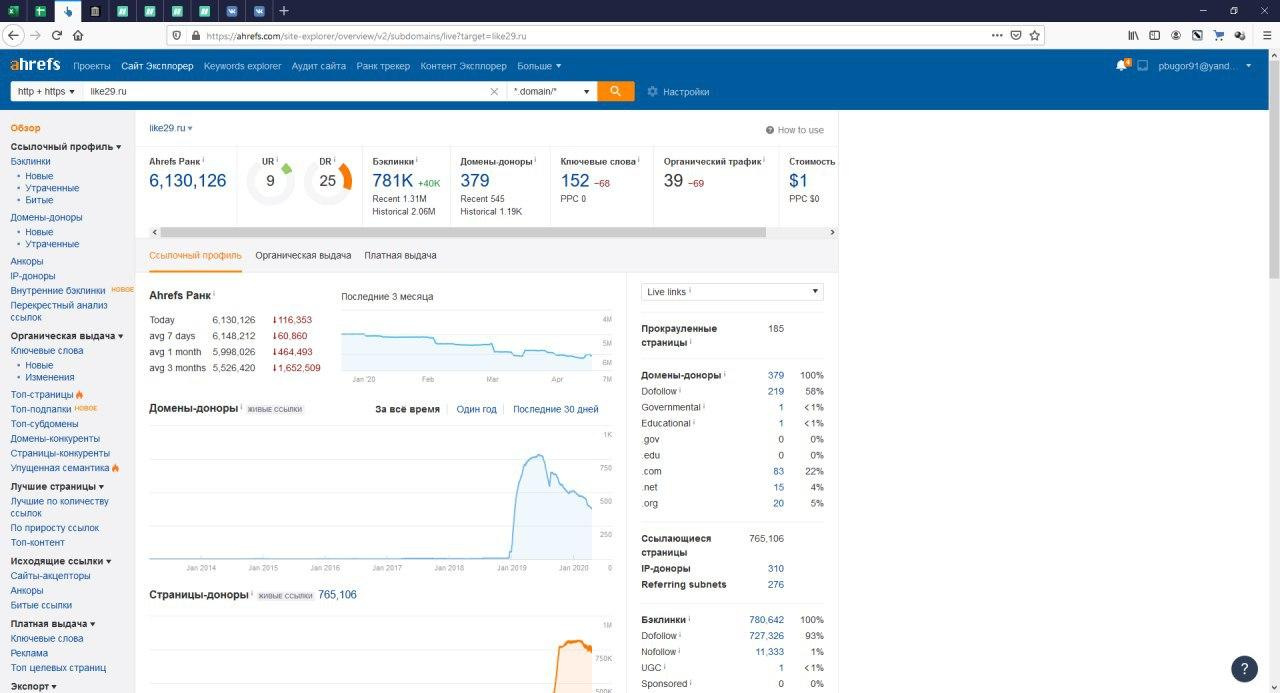The height and width of the screenshot is (693, 1280).
Task: Click the orange search button
Action: pyautogui.click(x=616, y=91)
